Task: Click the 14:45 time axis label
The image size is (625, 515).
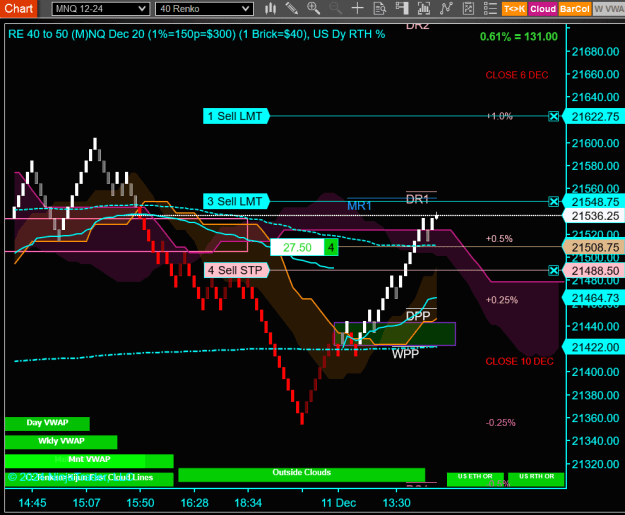Action: pyautogui.click(x=32, y=503)
